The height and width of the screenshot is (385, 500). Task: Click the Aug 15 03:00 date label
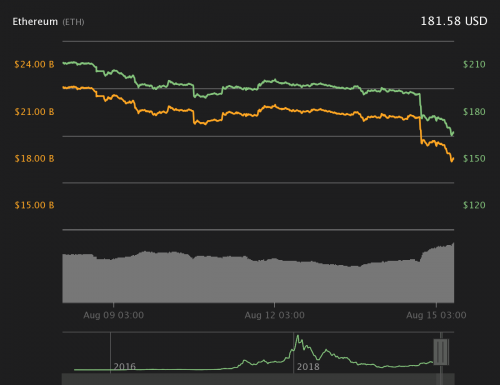tap(436, 315)
